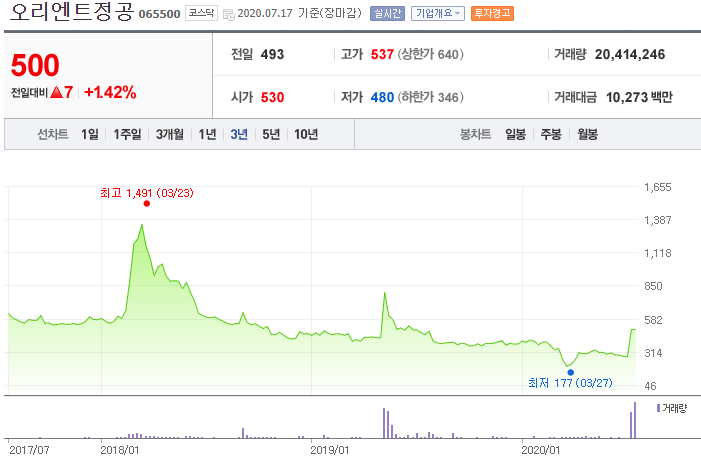Click the 코스닥 market label
The image size is (701, 475).
click(x=201, y=13)
